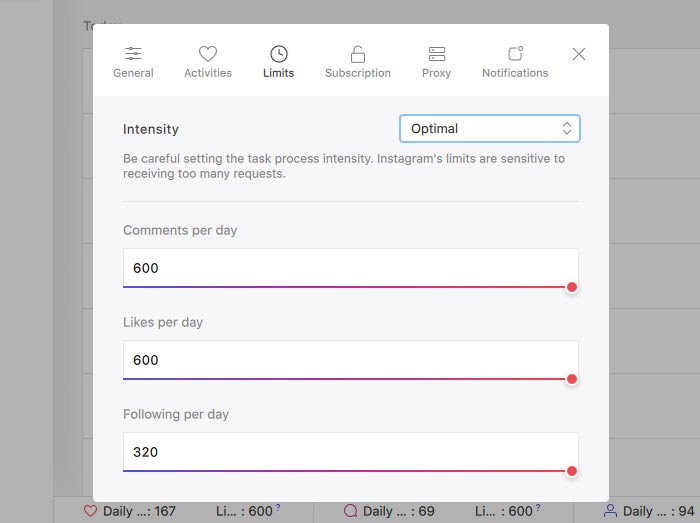Focus the Following per day field showing 320
Screen dimensions: 700x523
[350, 452]
